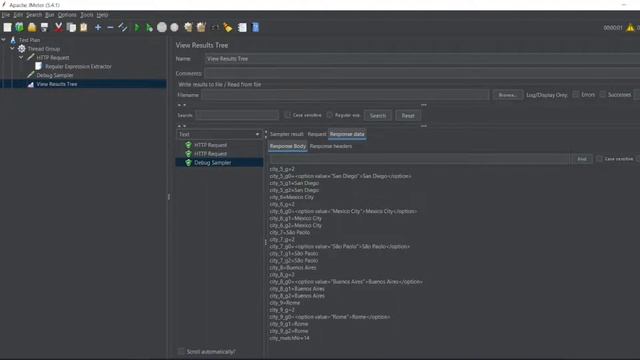The height and width of the screenshot is (360, 640).
Task: Click the Search text field
Action: click(x=237, y=116)
